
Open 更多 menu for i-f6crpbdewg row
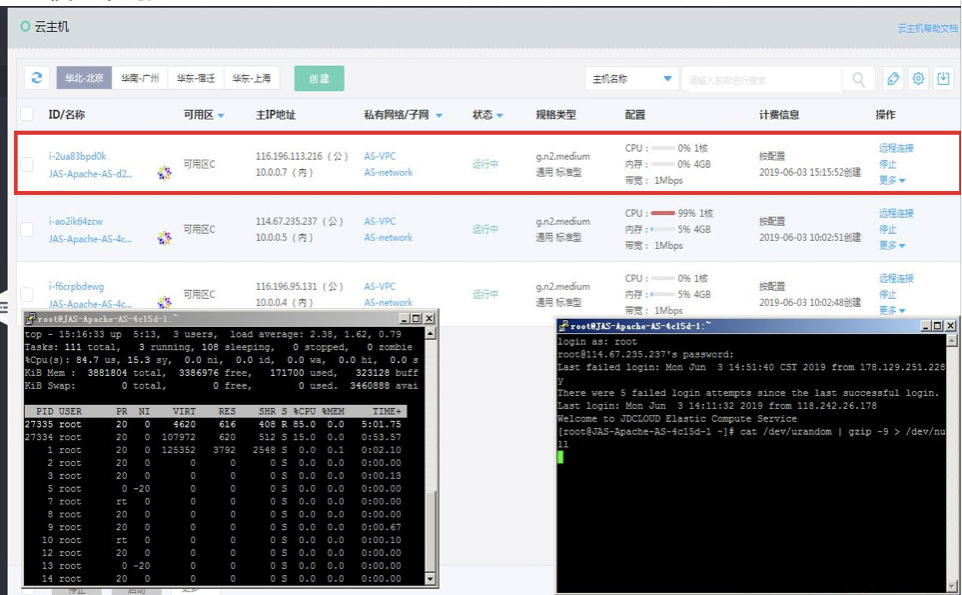pos(892,310)
